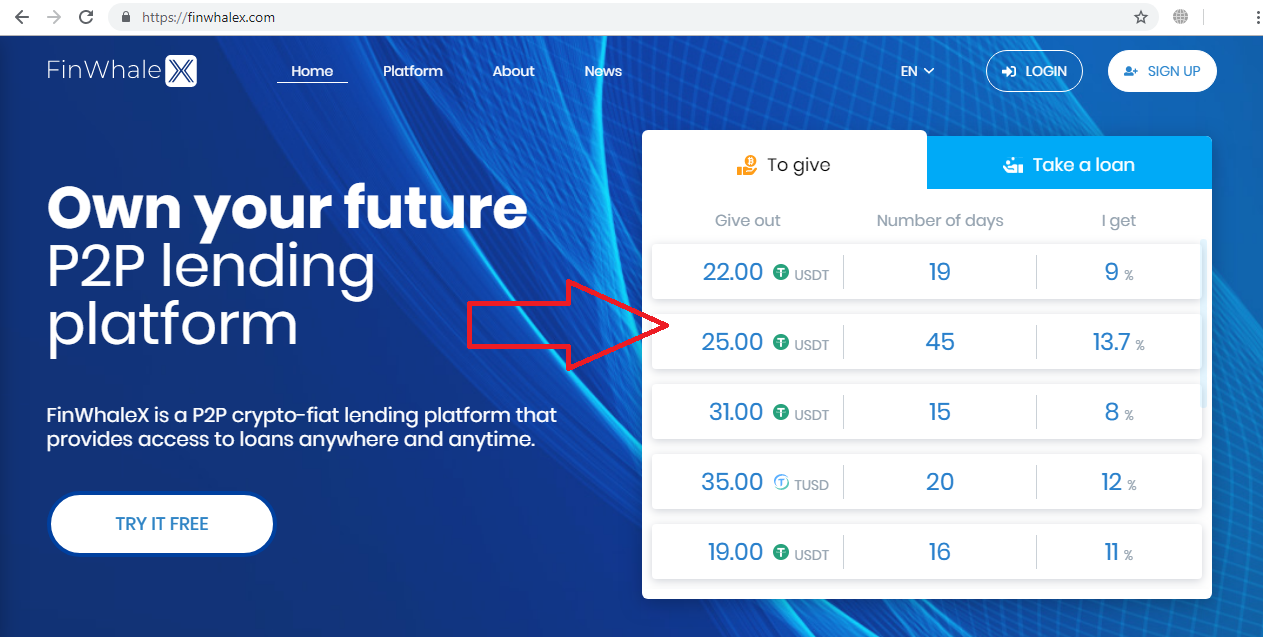
Task: Go to the Home menu item
Action: coord(312,71)
